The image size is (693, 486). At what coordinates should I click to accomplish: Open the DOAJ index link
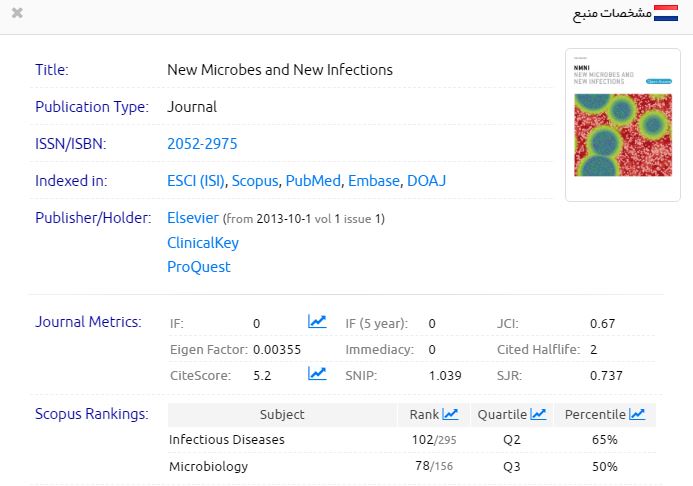click(426, 181)
